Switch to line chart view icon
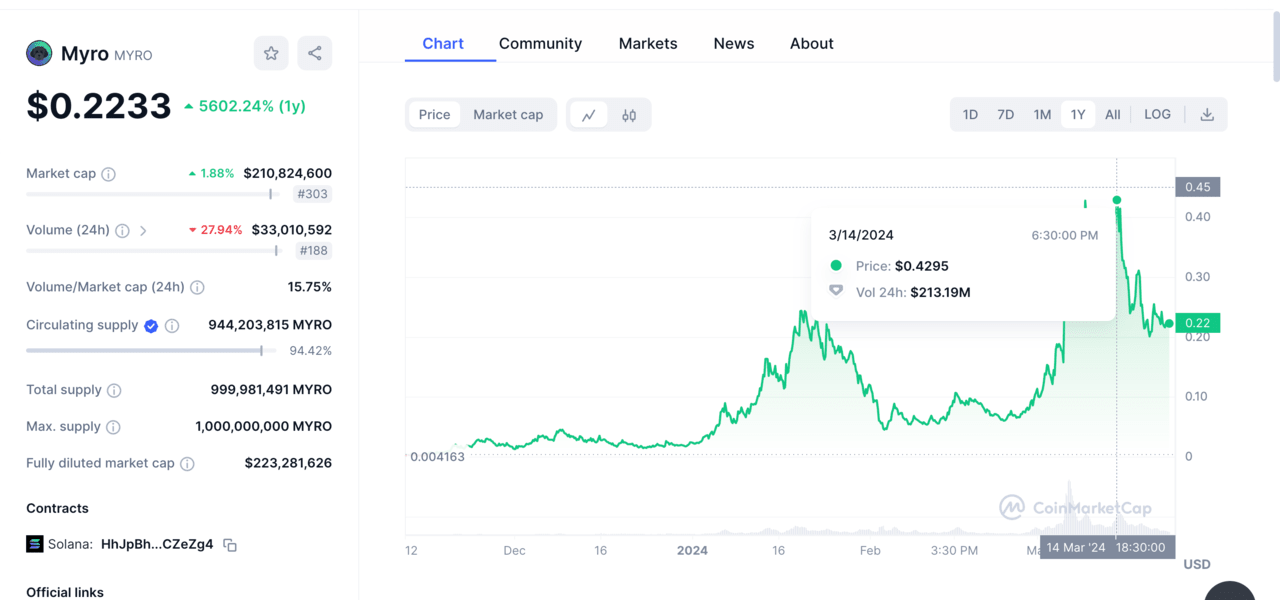 coord(588,115)
